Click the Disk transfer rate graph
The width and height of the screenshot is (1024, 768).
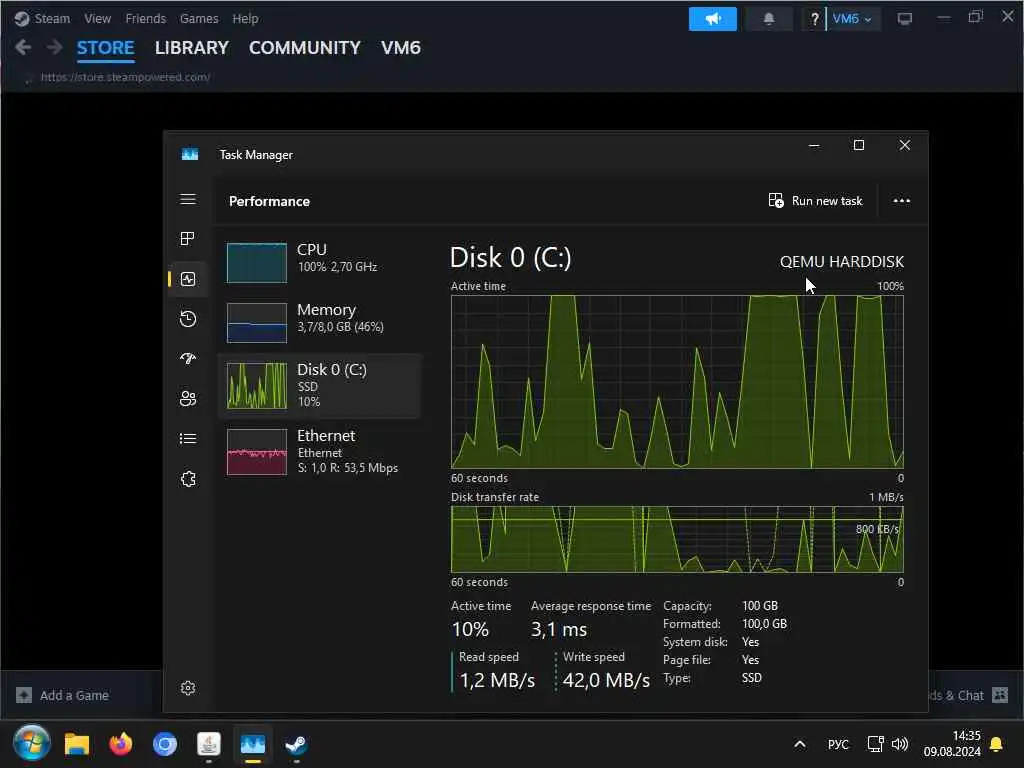(677, 539)
